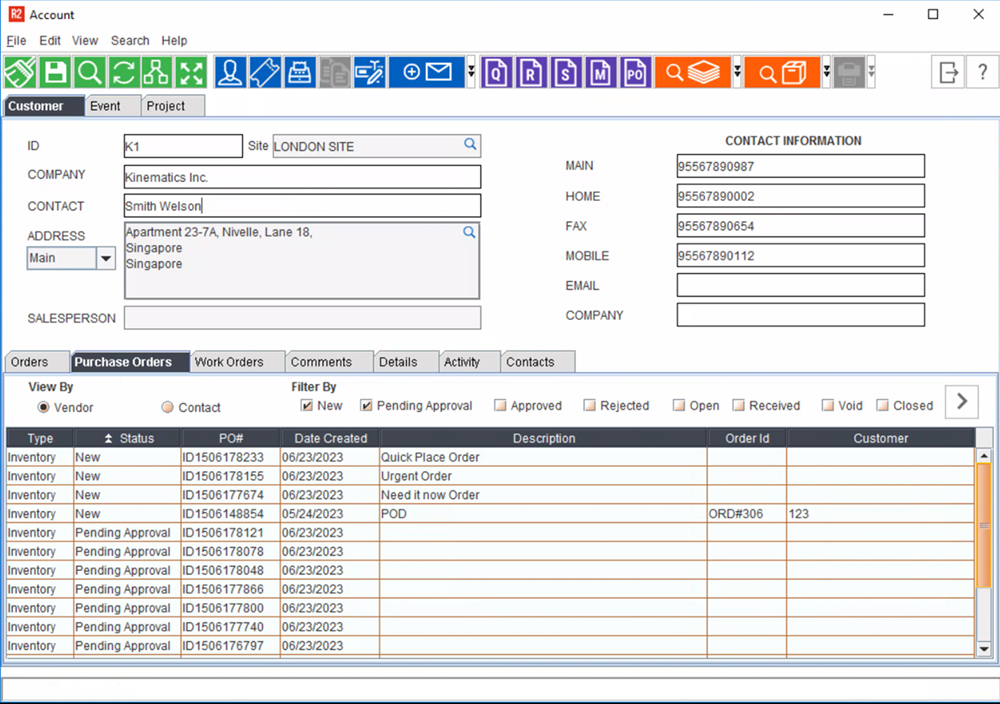Click the purple Q document icon
1000x704 pixels.
(x=498, y=72)
